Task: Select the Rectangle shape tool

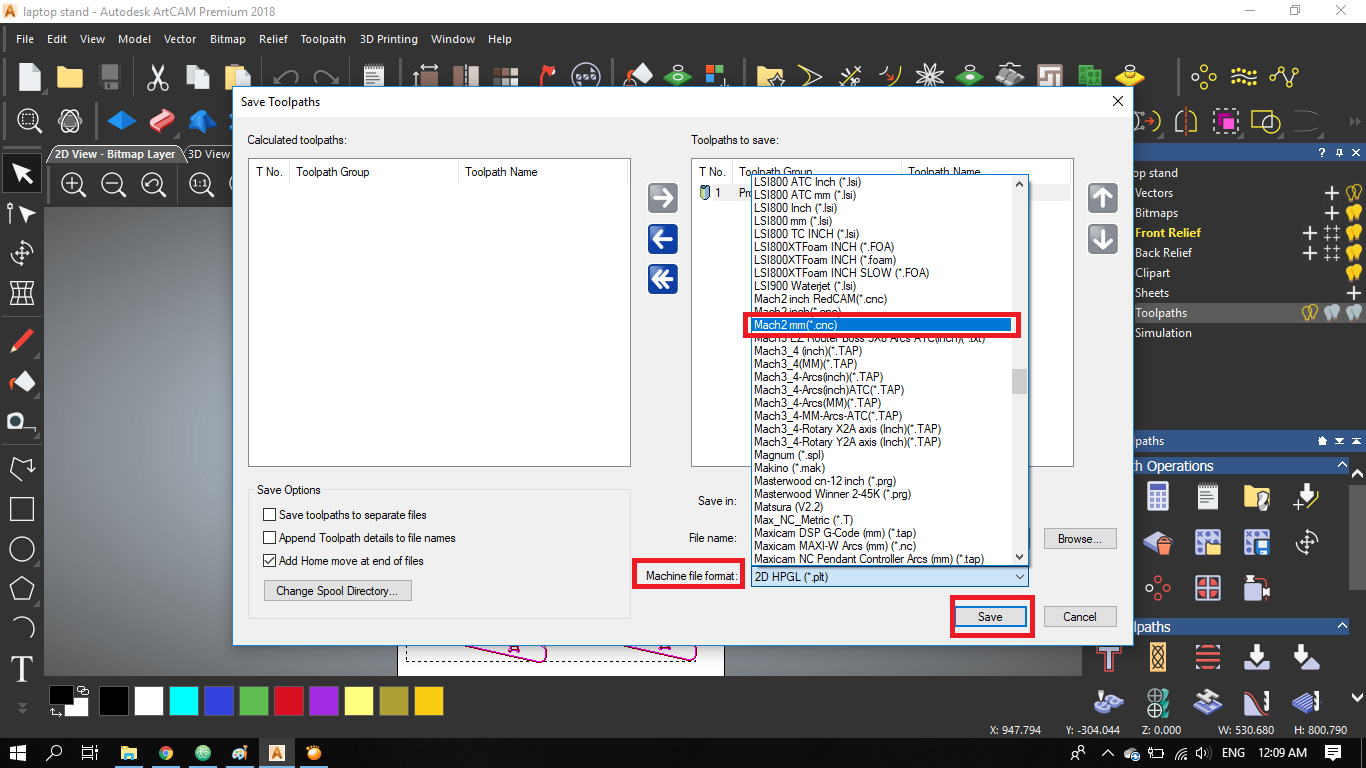Action: (x=22, y=508)
